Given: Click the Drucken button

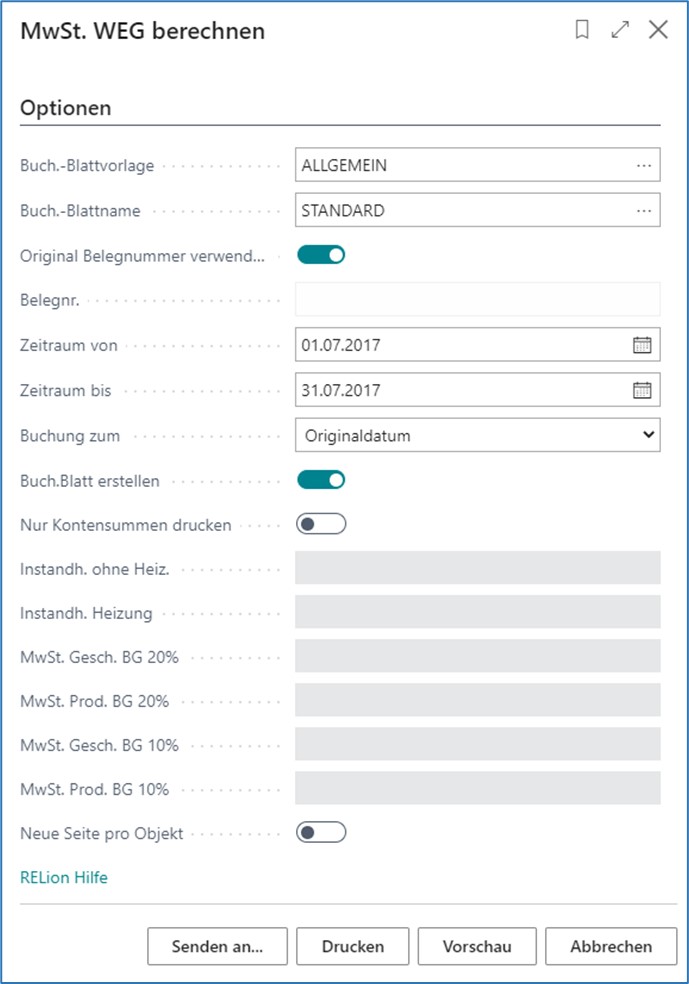Looking at the screenshot, I should point(352,946).
